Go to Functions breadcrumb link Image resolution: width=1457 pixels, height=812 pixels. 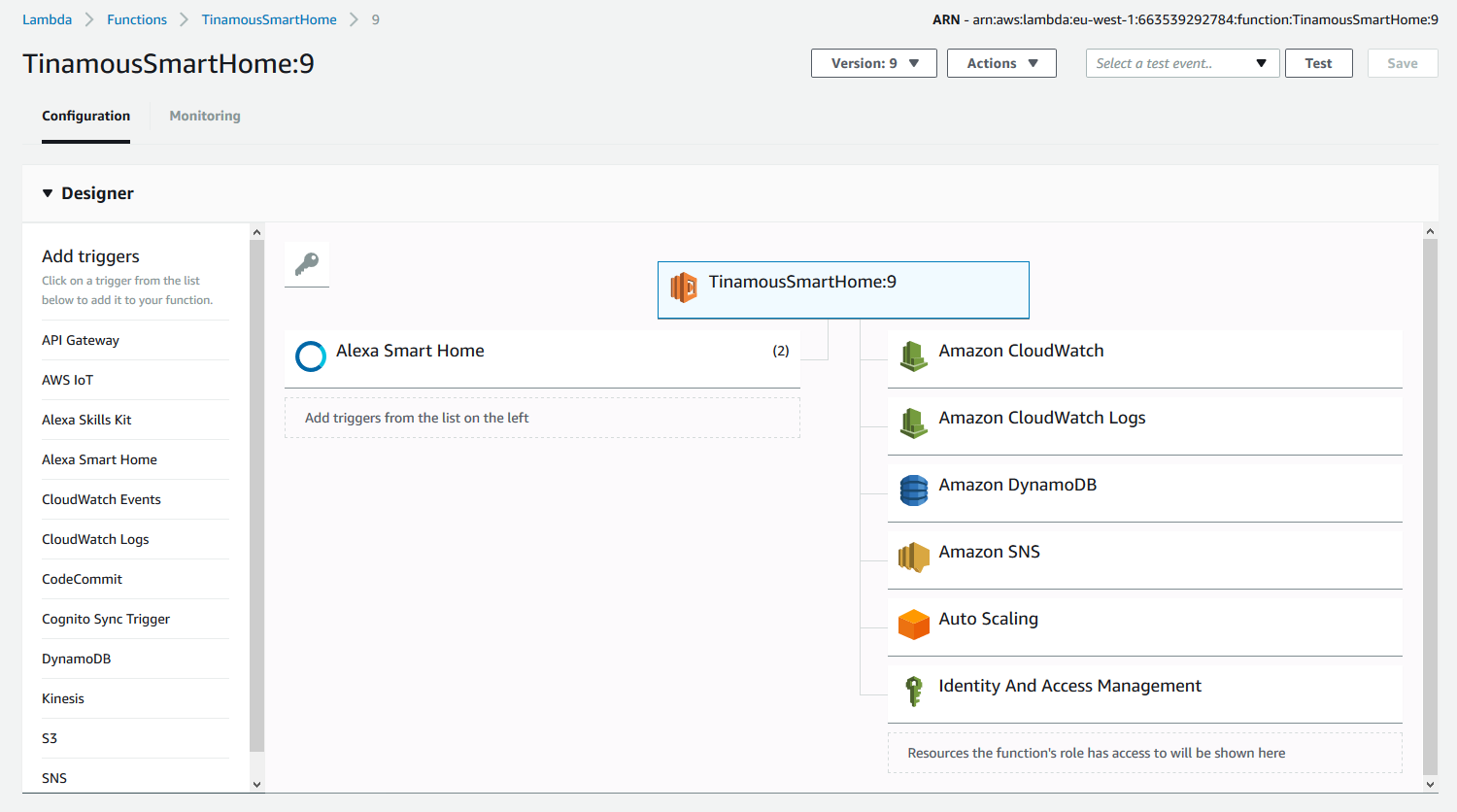[x=137, y=19]
